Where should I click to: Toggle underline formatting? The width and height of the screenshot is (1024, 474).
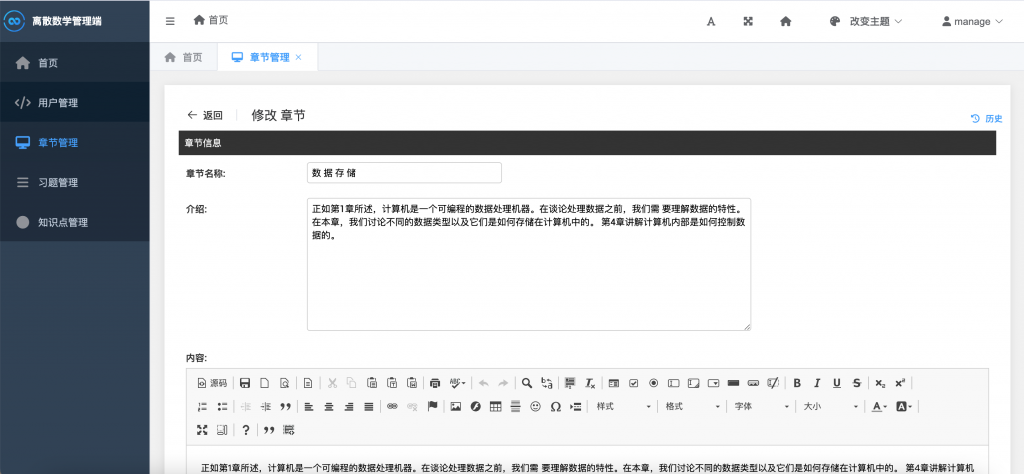(837, 383)
